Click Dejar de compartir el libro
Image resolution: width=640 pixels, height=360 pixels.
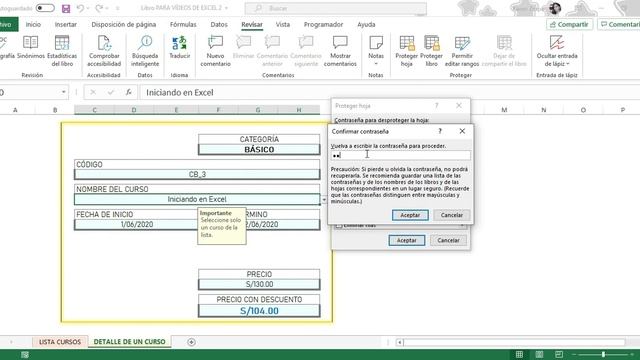coord(504,51)
